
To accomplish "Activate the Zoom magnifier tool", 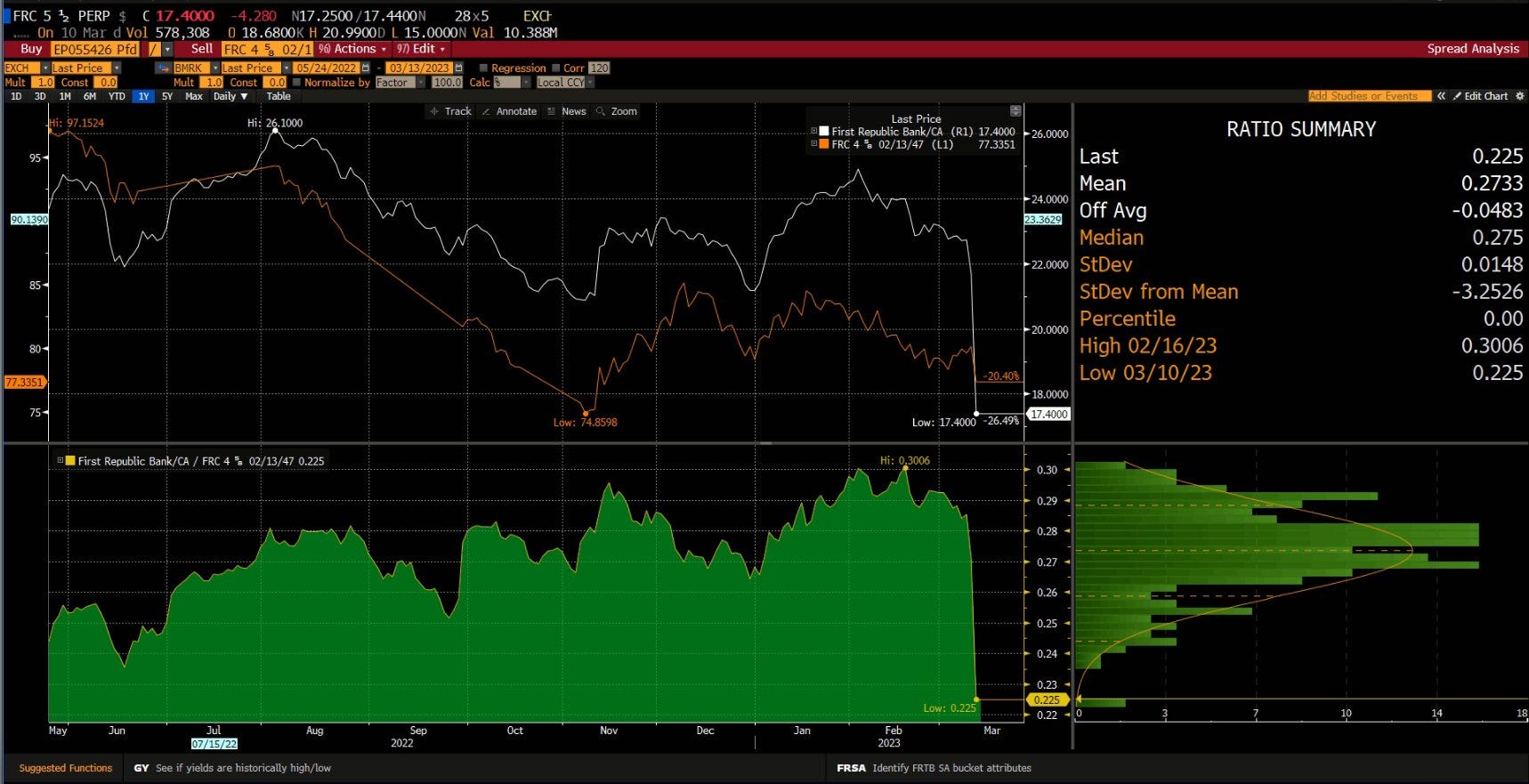I will tap(617, 111).
